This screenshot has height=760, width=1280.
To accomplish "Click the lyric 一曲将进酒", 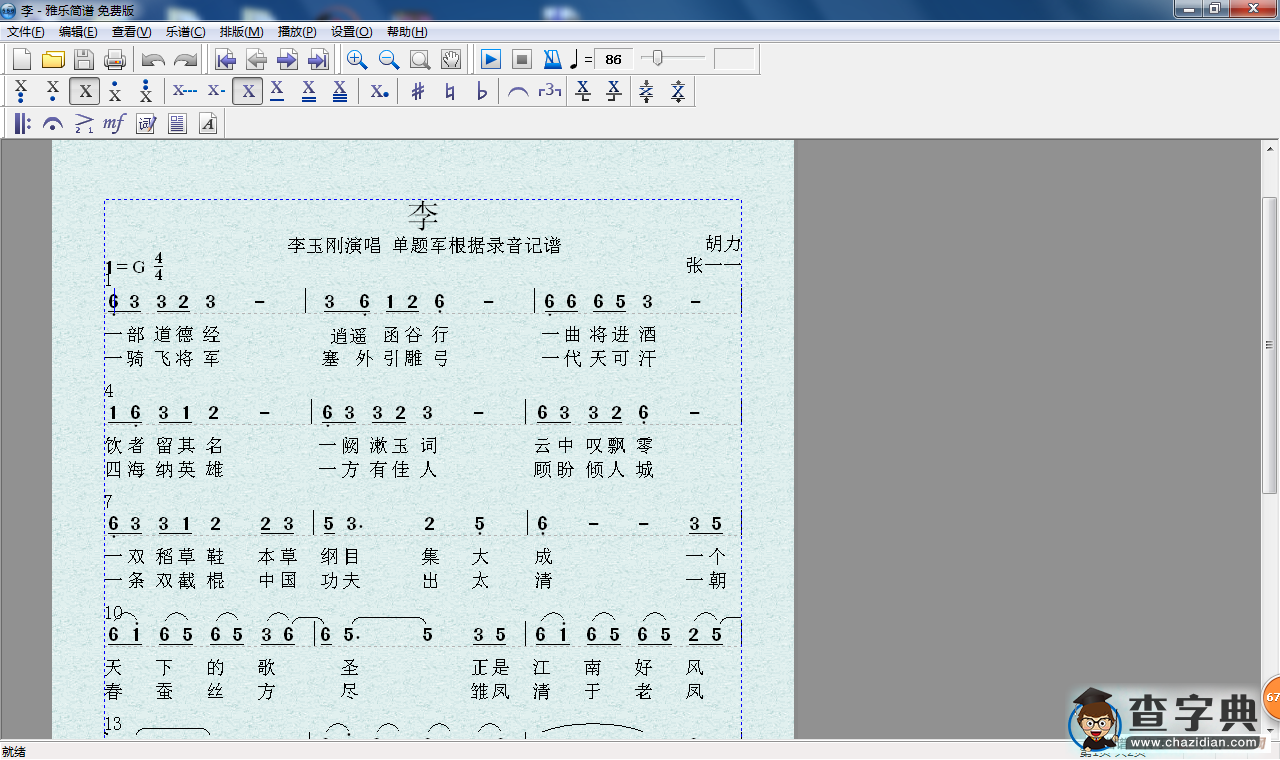I will coord(599,334).
